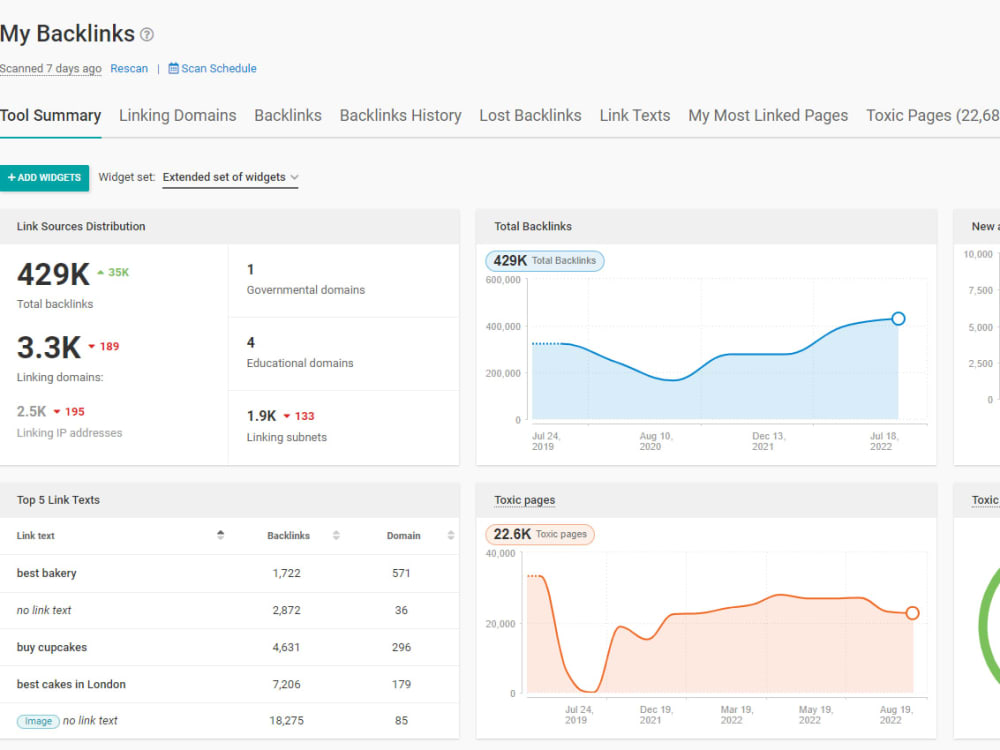Click the Toxic pages chart end marker
This screenshot has height=750, width=1000.
912,613
